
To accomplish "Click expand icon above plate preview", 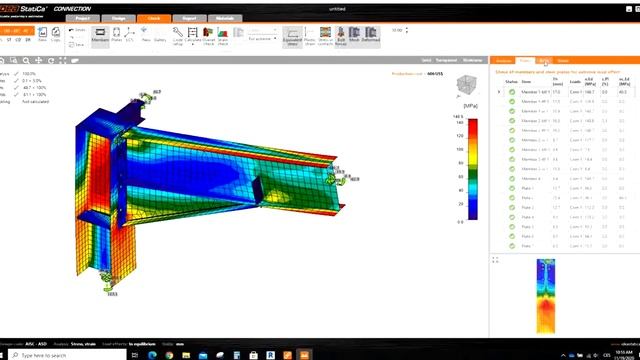I will [495, 260].
